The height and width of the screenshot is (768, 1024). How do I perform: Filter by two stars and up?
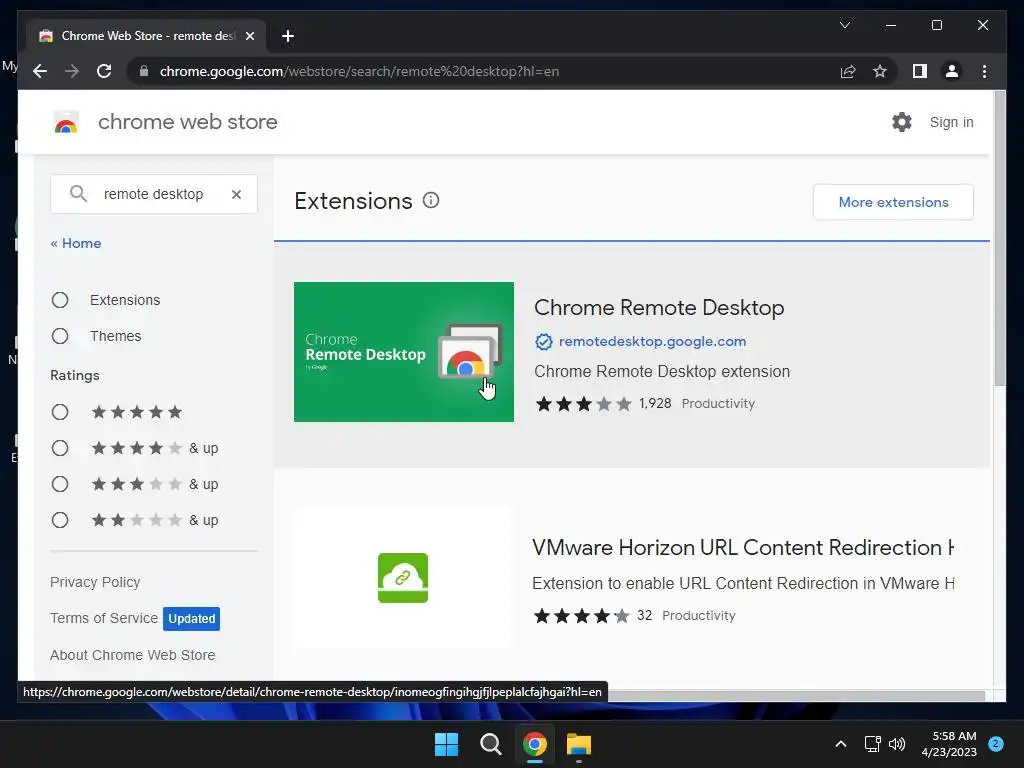60,520
